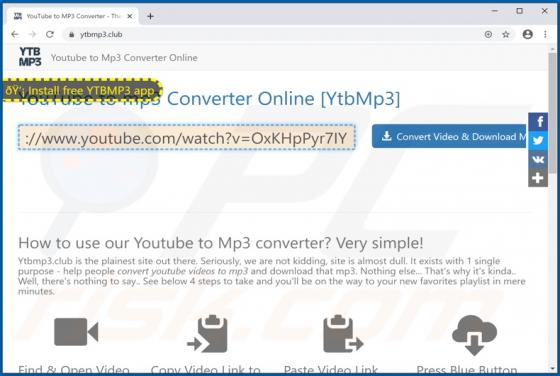Click the browser forward arrow

32,34
